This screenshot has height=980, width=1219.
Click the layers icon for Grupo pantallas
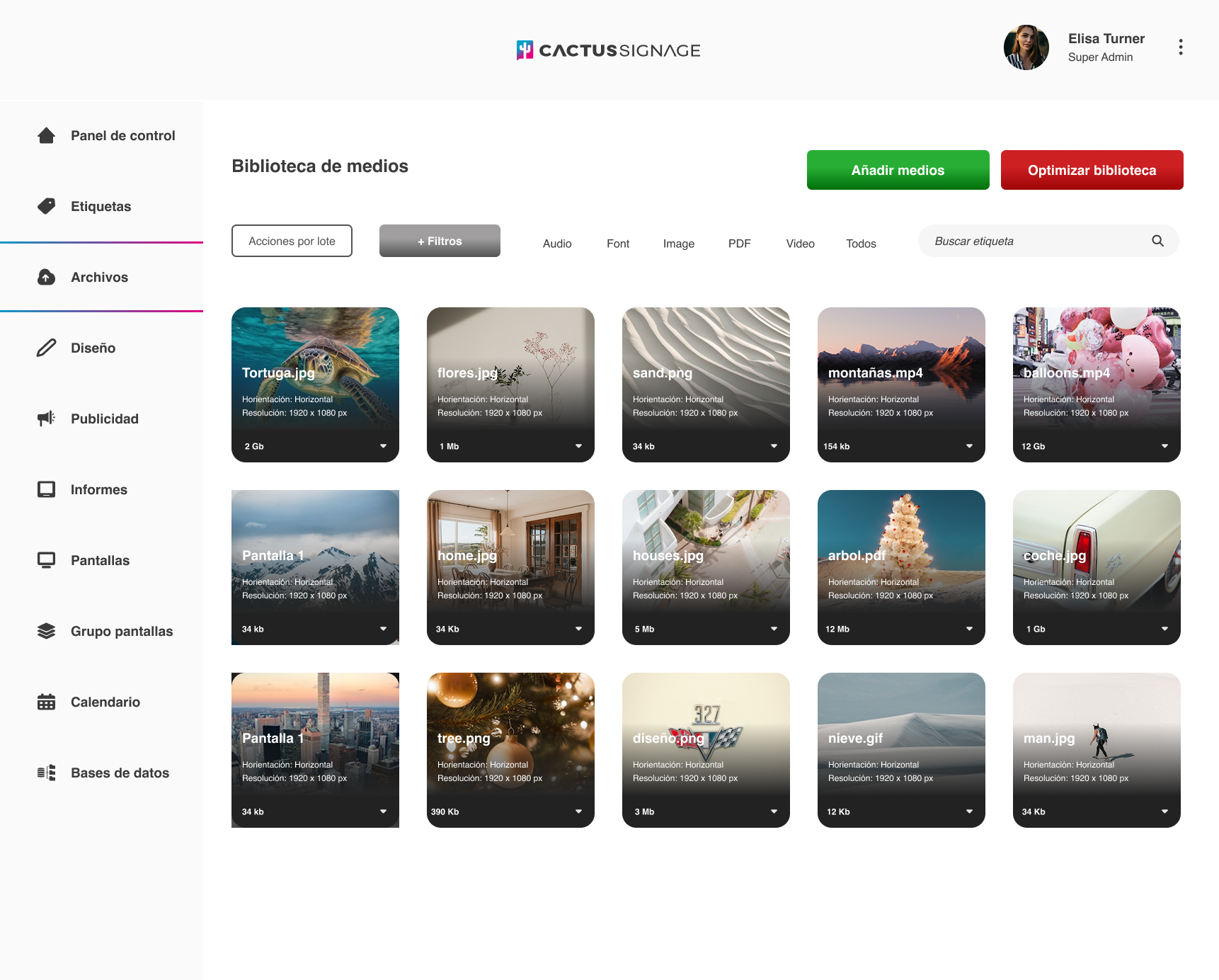(47, 631)
